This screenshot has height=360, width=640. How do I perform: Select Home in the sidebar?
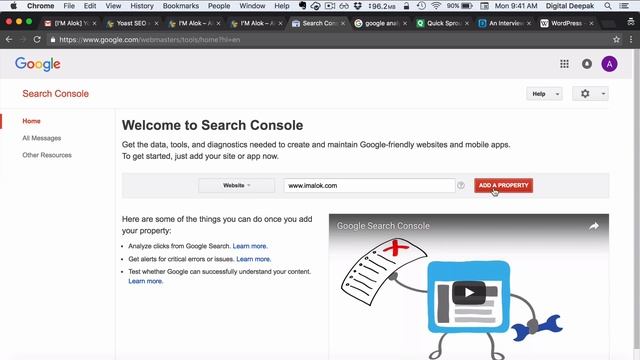(x=31, y=121)
